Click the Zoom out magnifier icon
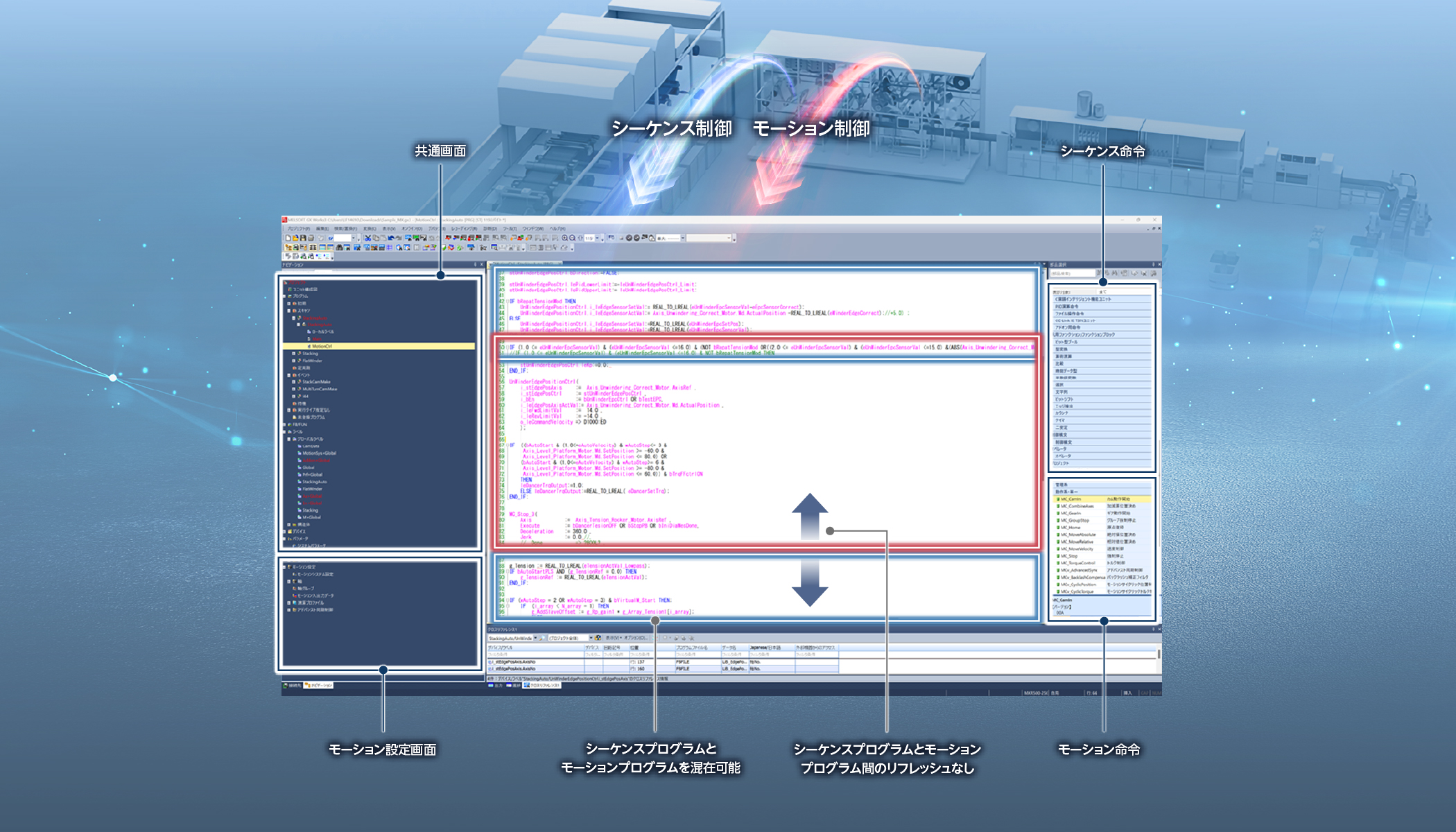This screenshot has height=832, width=1456. point(572,238)
